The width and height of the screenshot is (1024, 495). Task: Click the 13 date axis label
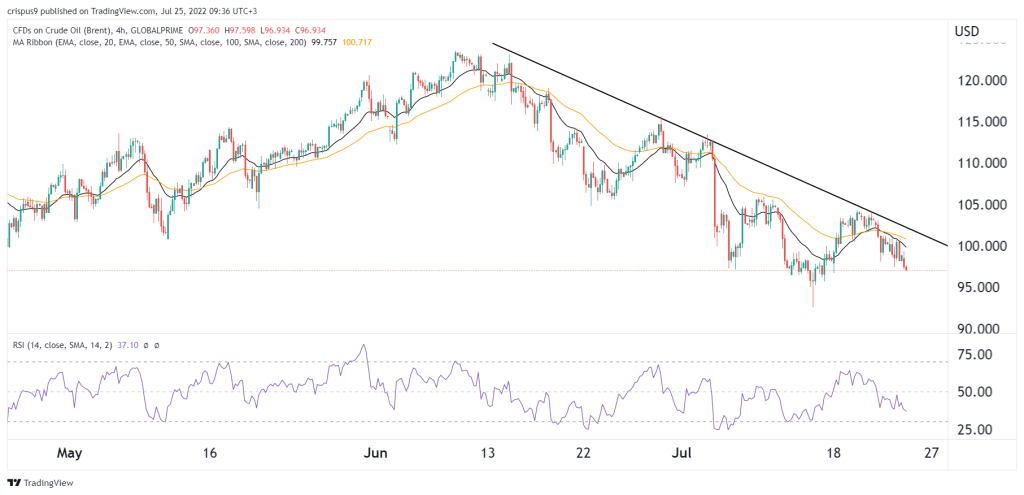pyautogui.click(x=488, y=453)
